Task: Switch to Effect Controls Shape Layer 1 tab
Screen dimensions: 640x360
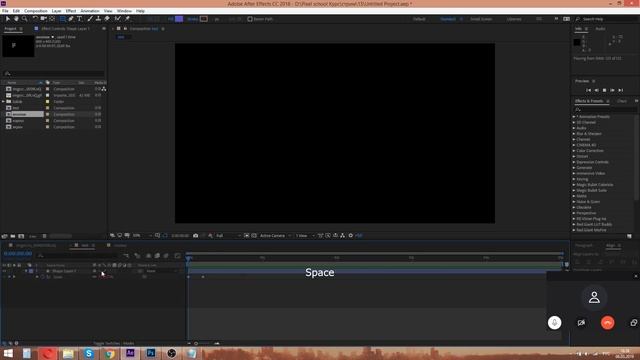Action: tap(65, 29)
